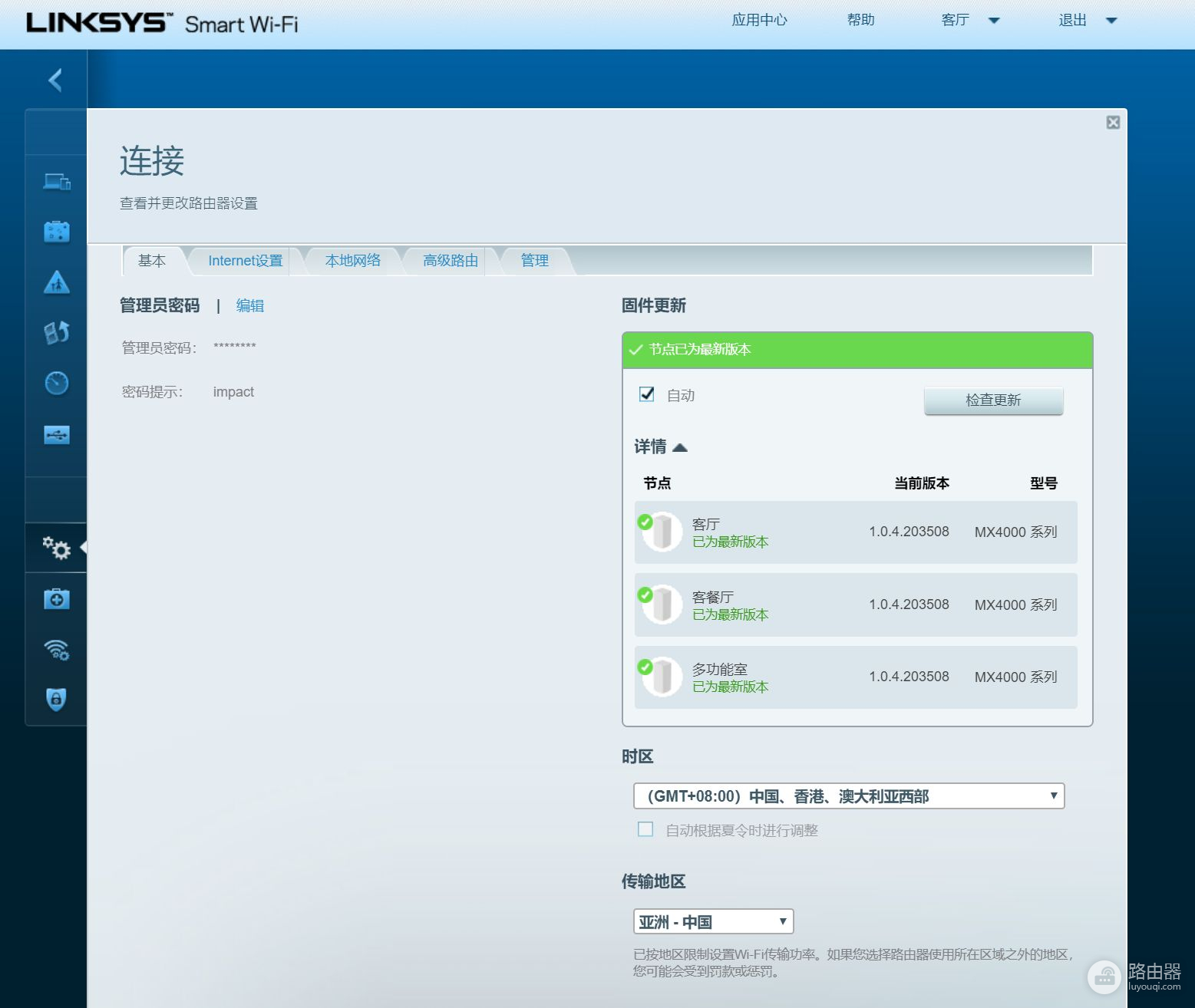
Task: Enable the 自动根据夏令时进行调整 checkbox
Action: pos(645,829)
